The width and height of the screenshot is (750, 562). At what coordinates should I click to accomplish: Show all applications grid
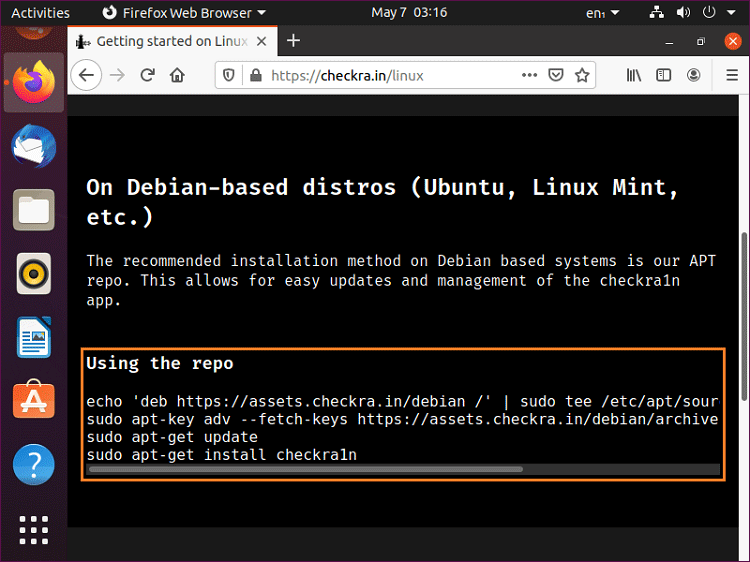[x=33, y=529]
